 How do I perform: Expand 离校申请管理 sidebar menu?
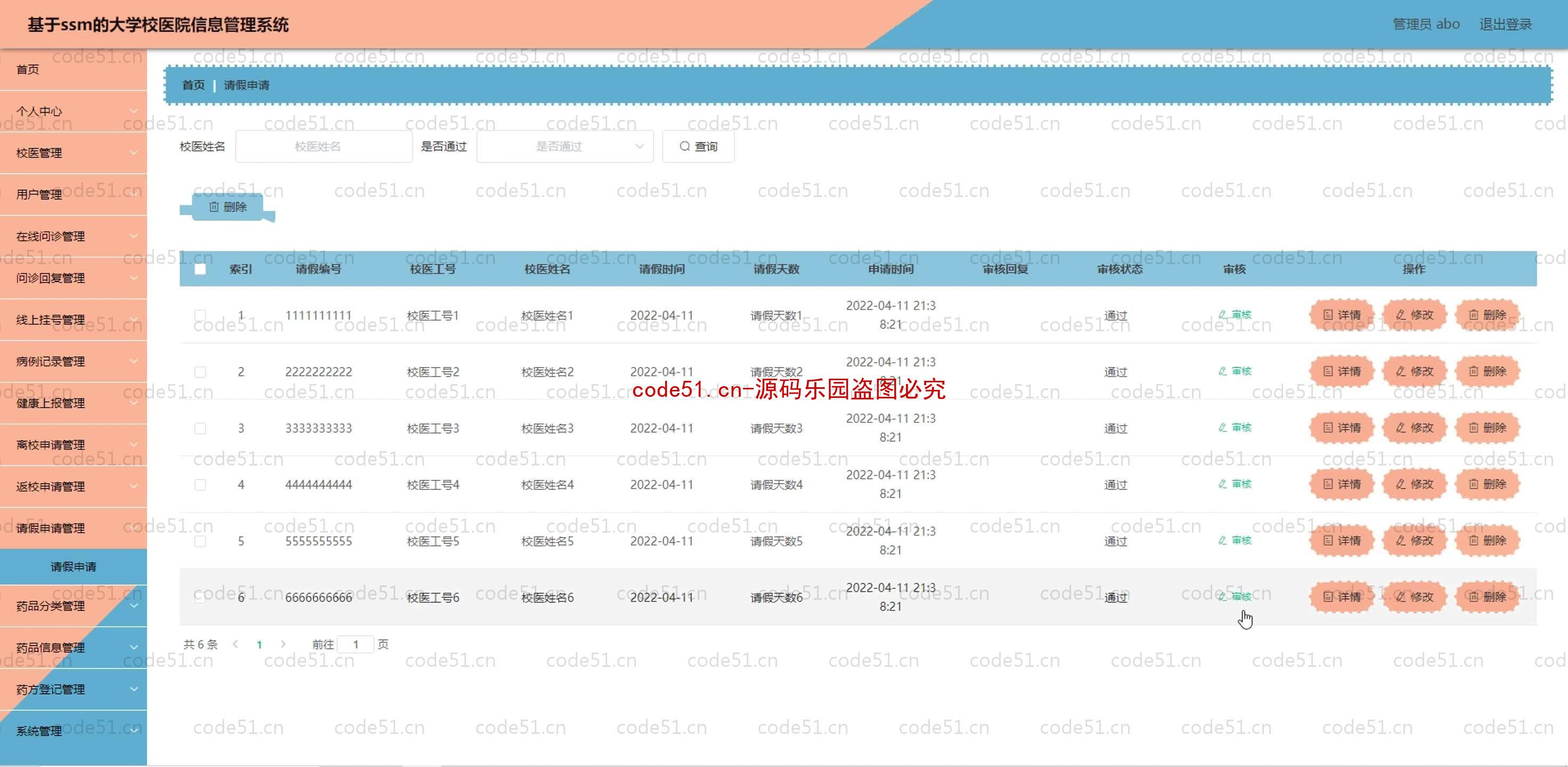coord(73,445)
